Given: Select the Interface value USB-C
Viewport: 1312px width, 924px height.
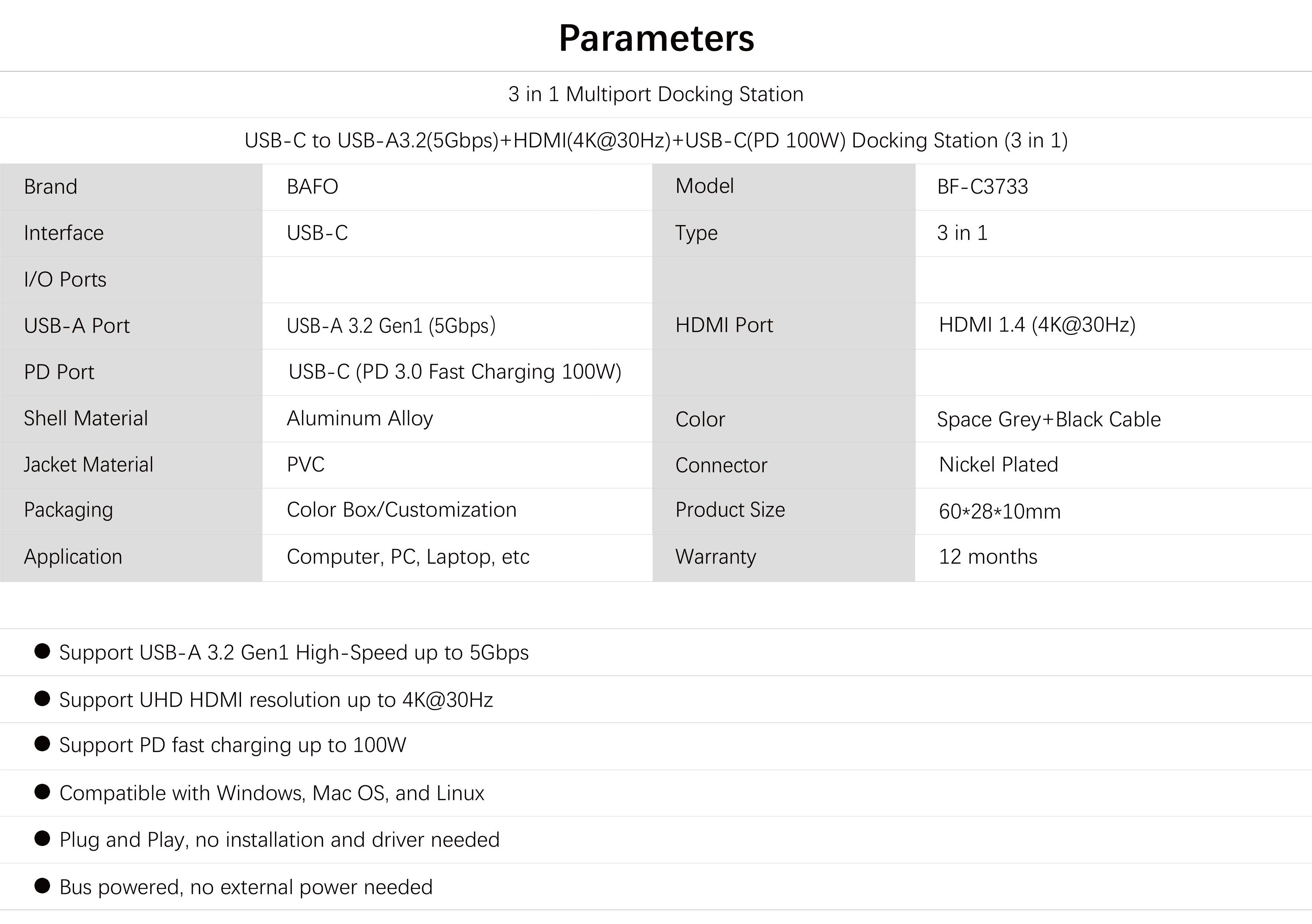Looking at the screenshot, I should click(x=317, y=233).
